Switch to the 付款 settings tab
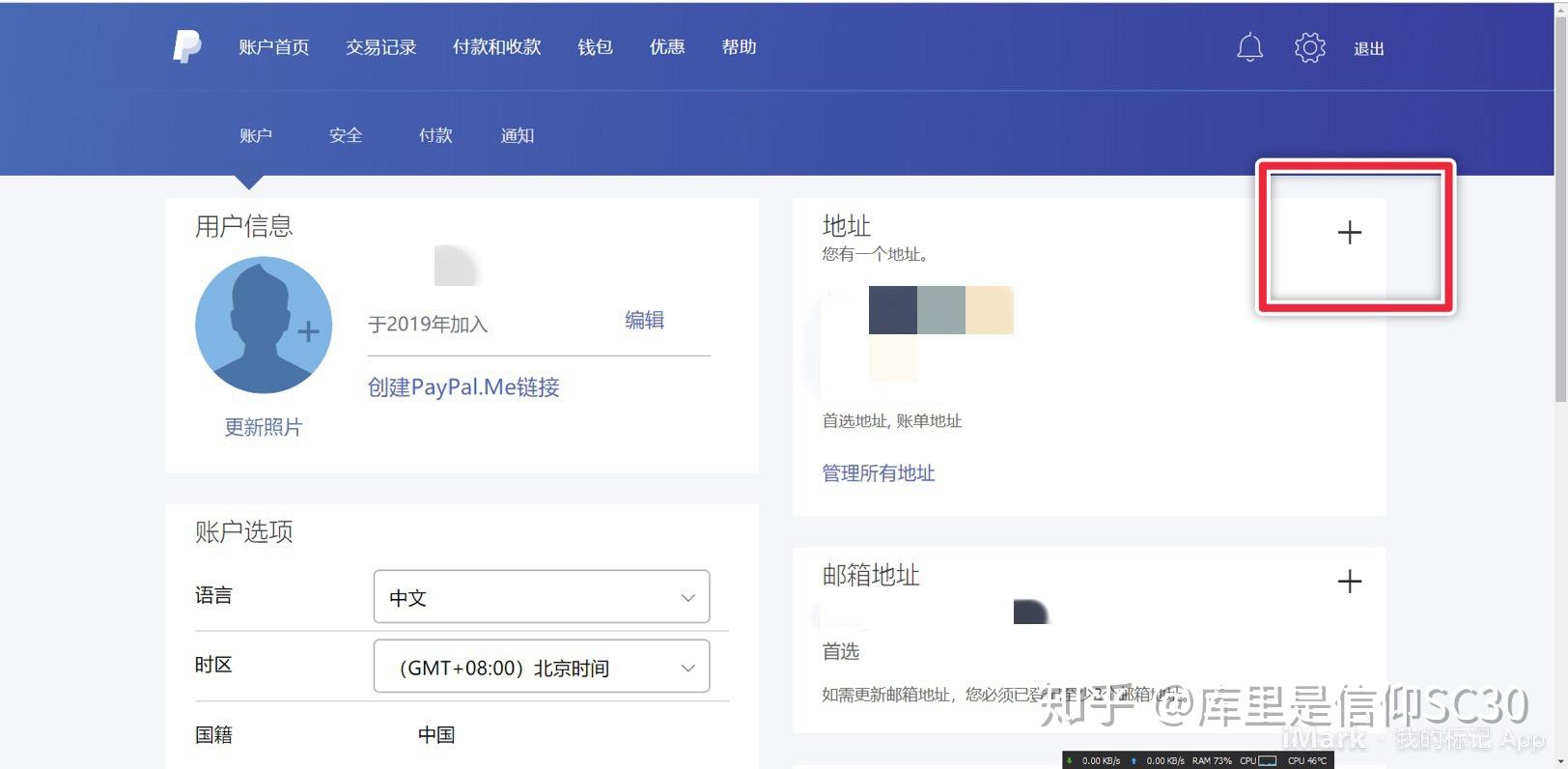The height and width of the screenshot is (769, 1568). [x=436, y=135]
